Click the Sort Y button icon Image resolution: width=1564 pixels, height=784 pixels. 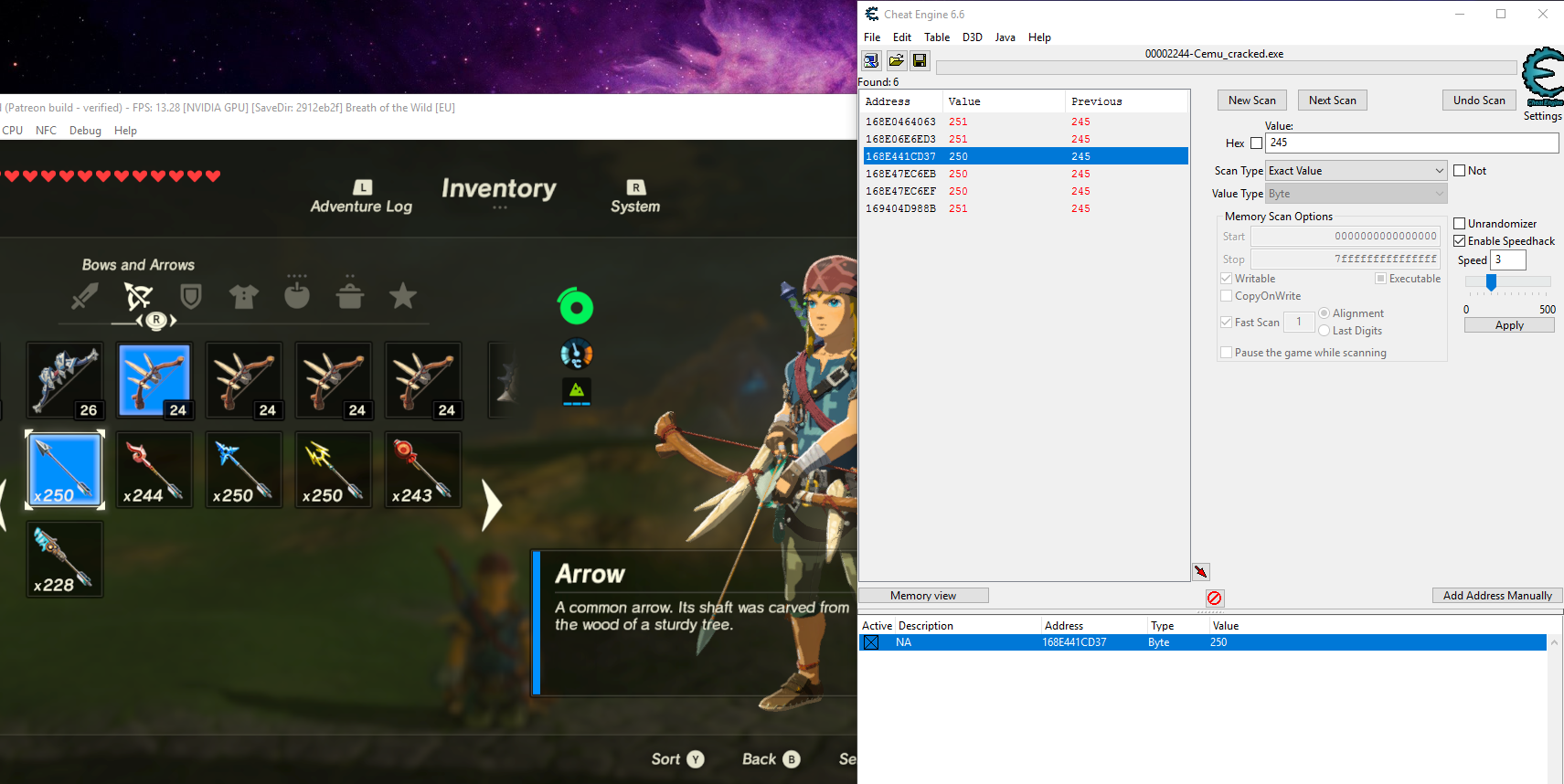point(696,759)
